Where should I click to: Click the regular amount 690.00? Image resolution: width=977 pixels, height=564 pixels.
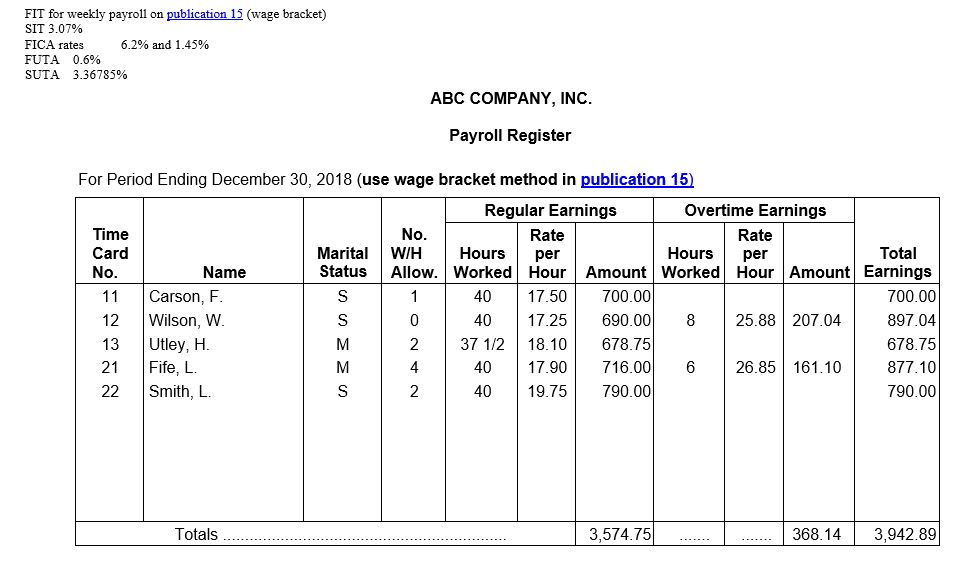pos(626,320)
